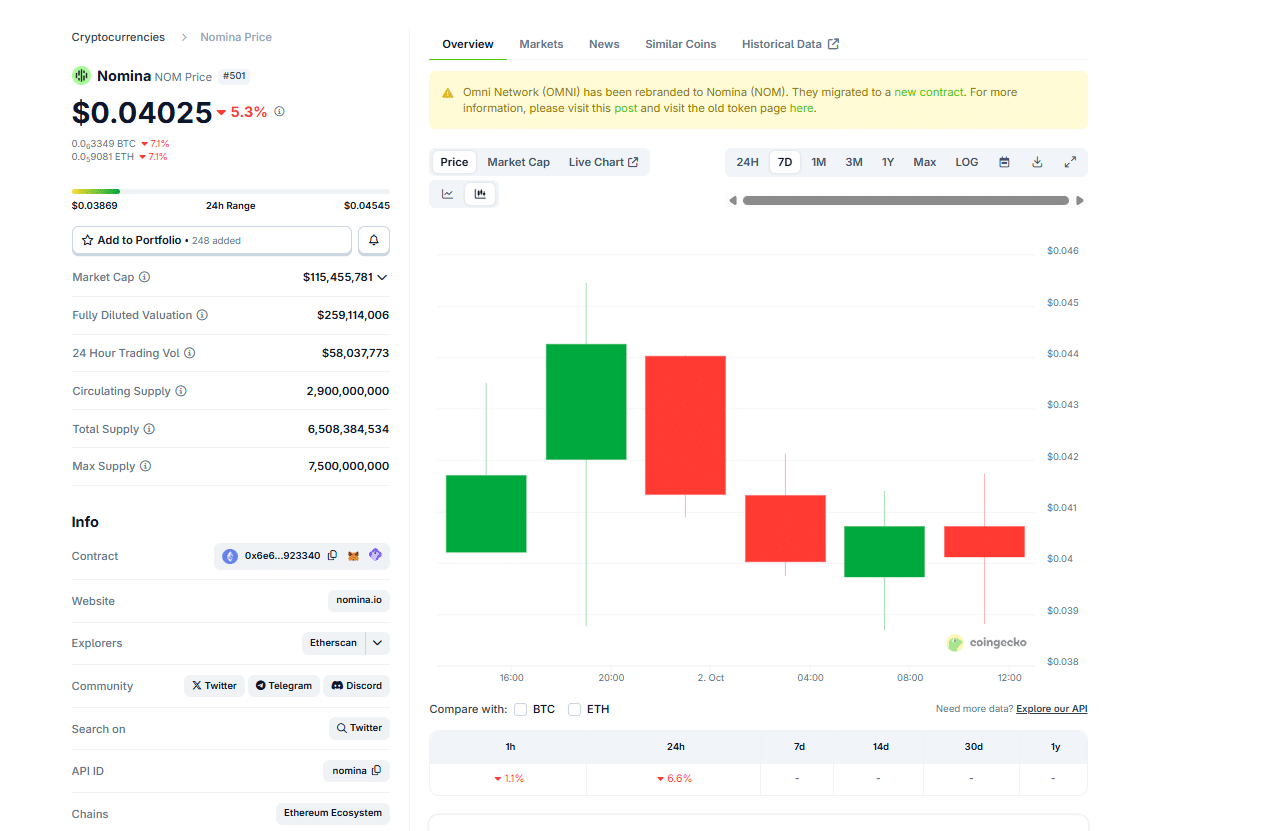
Task: Expand chart to fullscreen with arrows icon
Action: coord(1069,161)
